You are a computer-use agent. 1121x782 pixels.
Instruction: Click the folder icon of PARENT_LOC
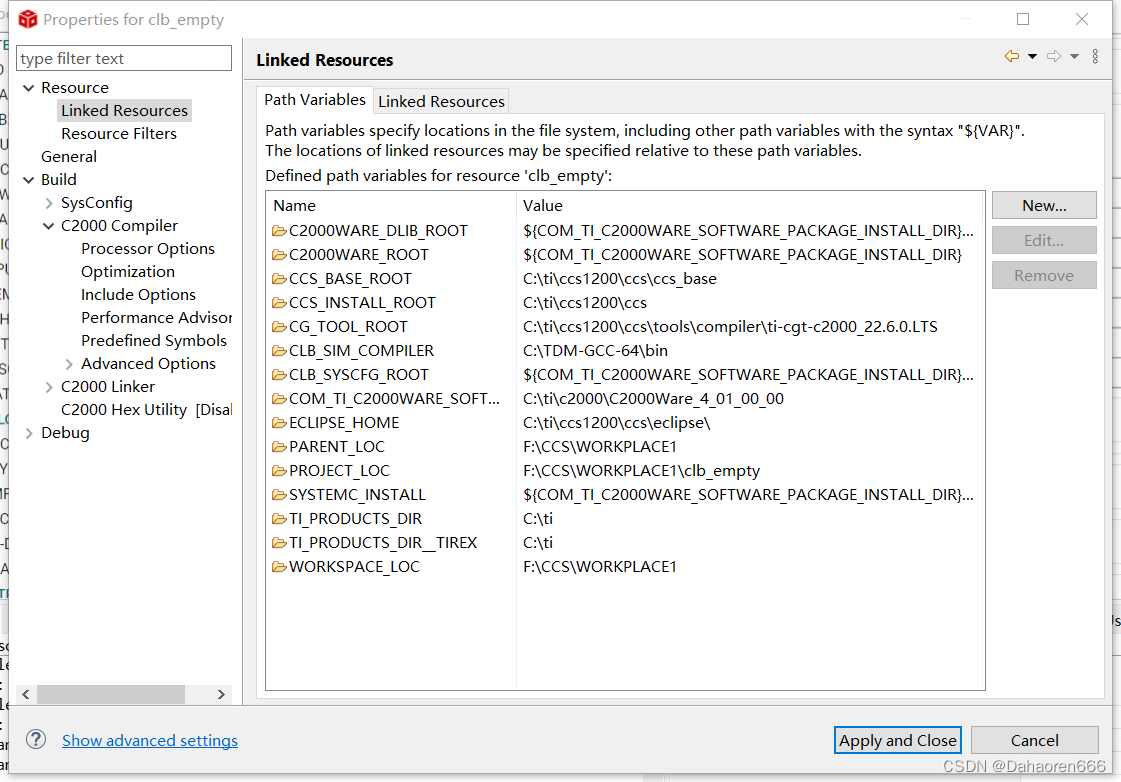click(279, 447)
